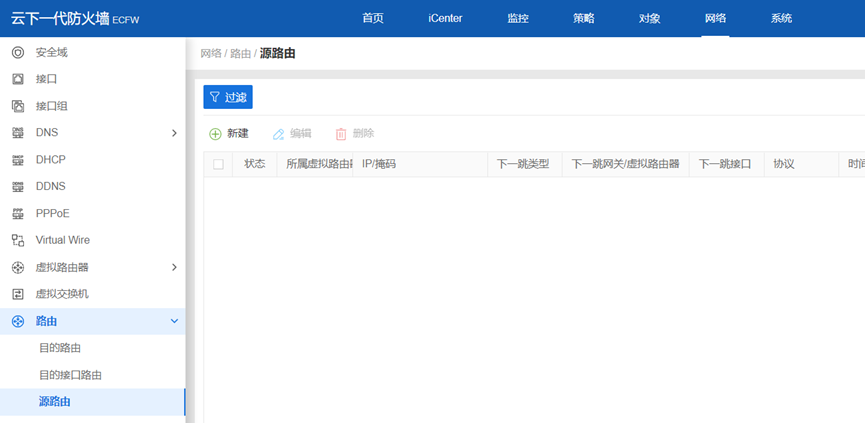Expand the 虚拟路由器 submenu arrow
This screenshot has width=865, height=423.
pyautogui.click(x=174, y=267)
